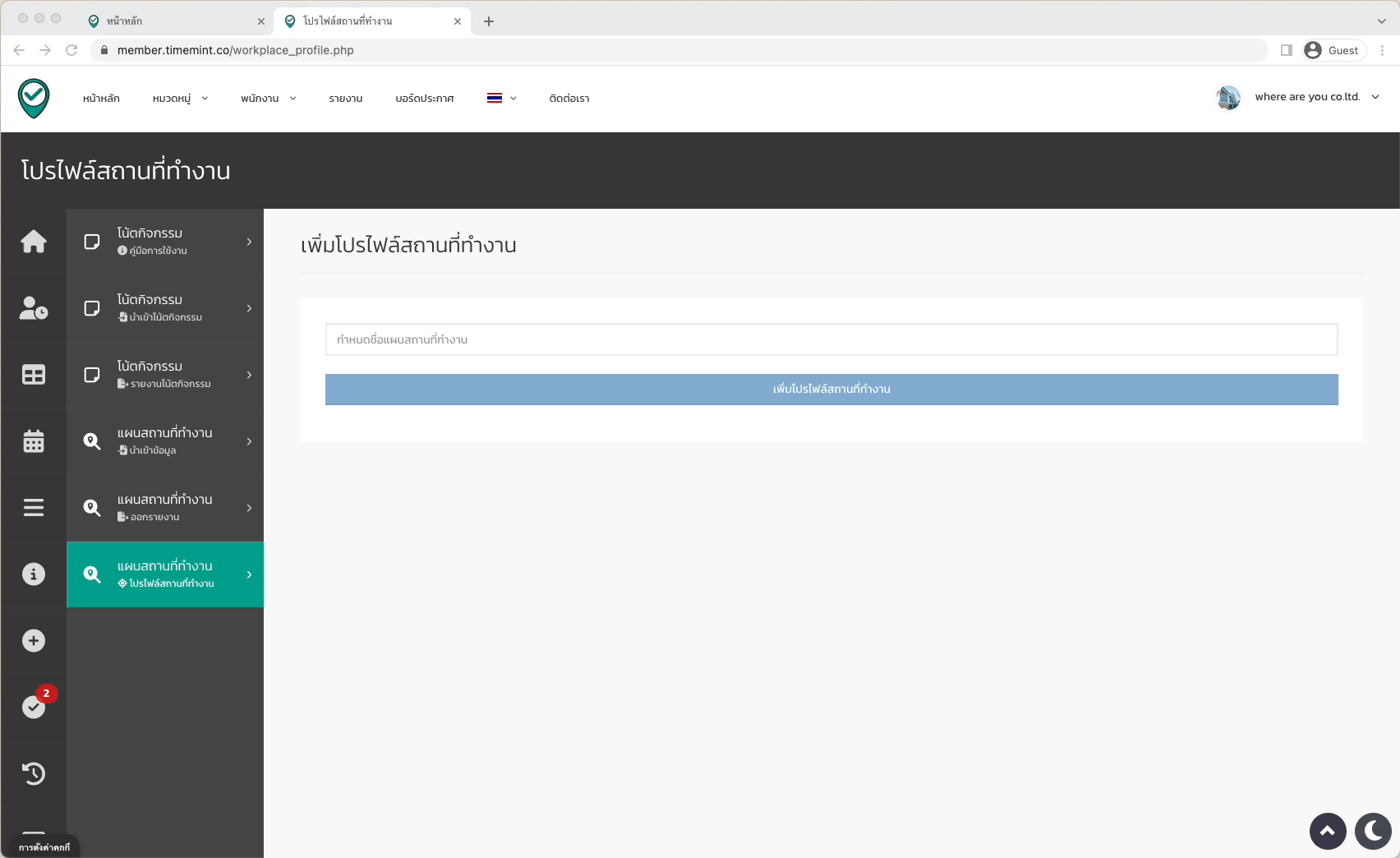This screenshot has width=1400, height=858.
Task: Click chevron on รายงานโน้ตกิจกรรม row
Action: pos(249,375)
